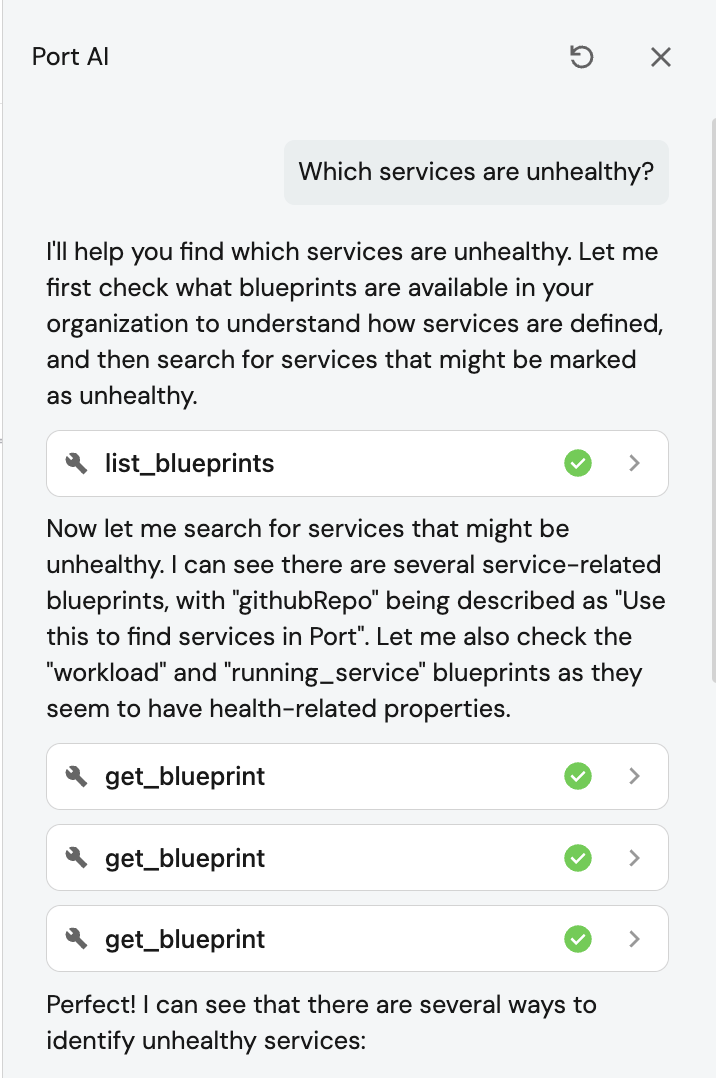Expand the bottom get_blueprint chevron
The height and width of the screenshot is (1078, 716).
(633, 938)
